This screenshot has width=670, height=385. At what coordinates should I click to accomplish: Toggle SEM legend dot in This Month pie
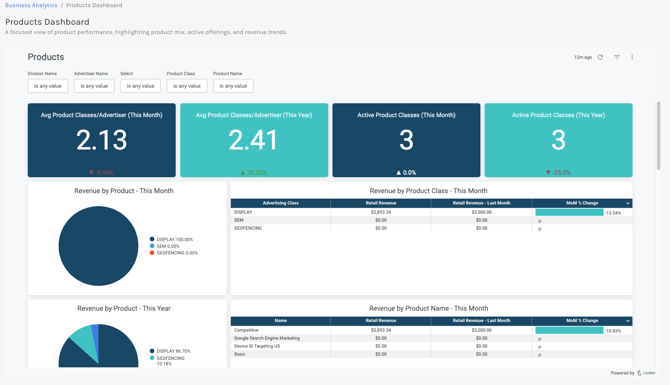[x=152, y=246]
